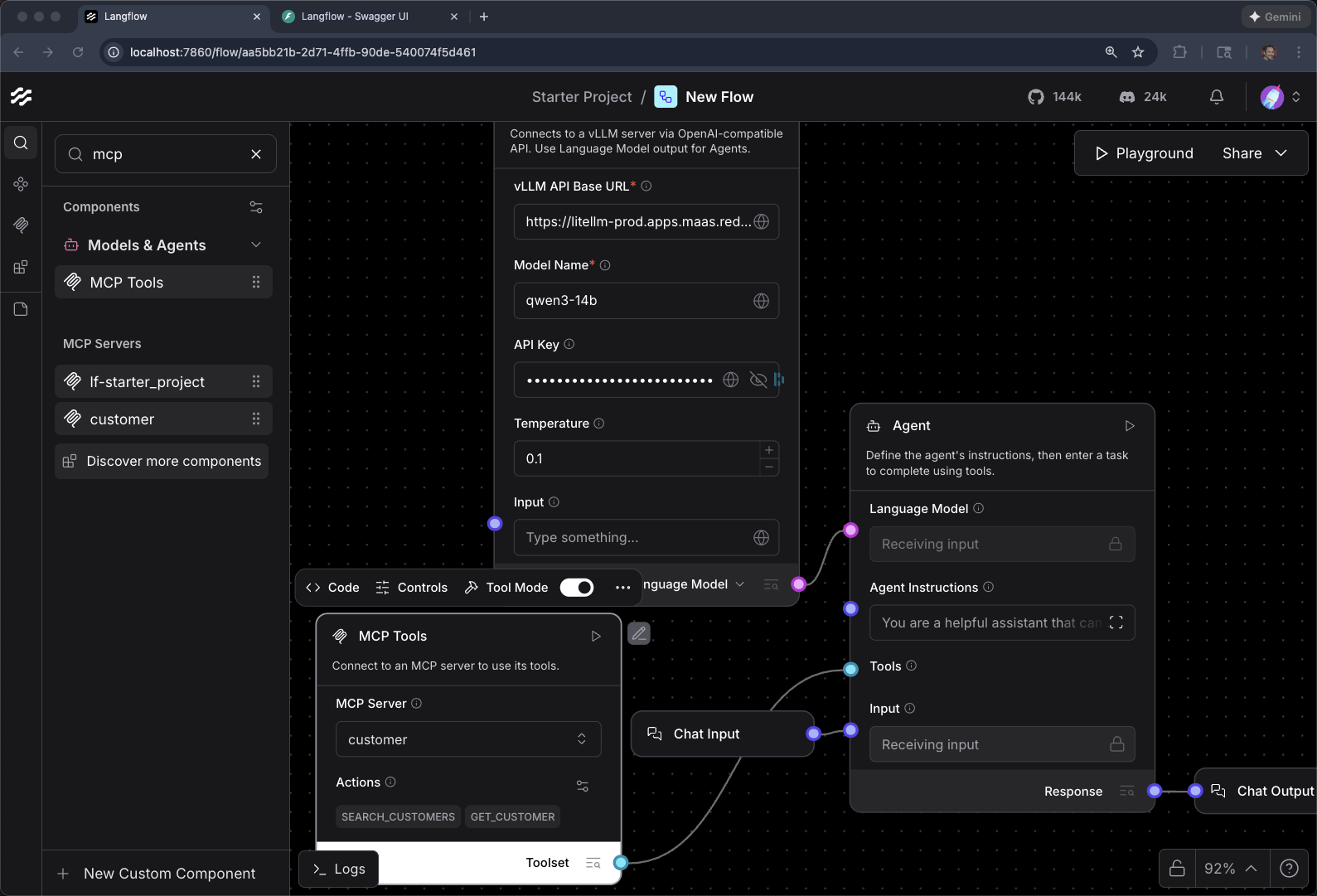
Task: Open the GitHub stars icon
Action: point(1036,97)
